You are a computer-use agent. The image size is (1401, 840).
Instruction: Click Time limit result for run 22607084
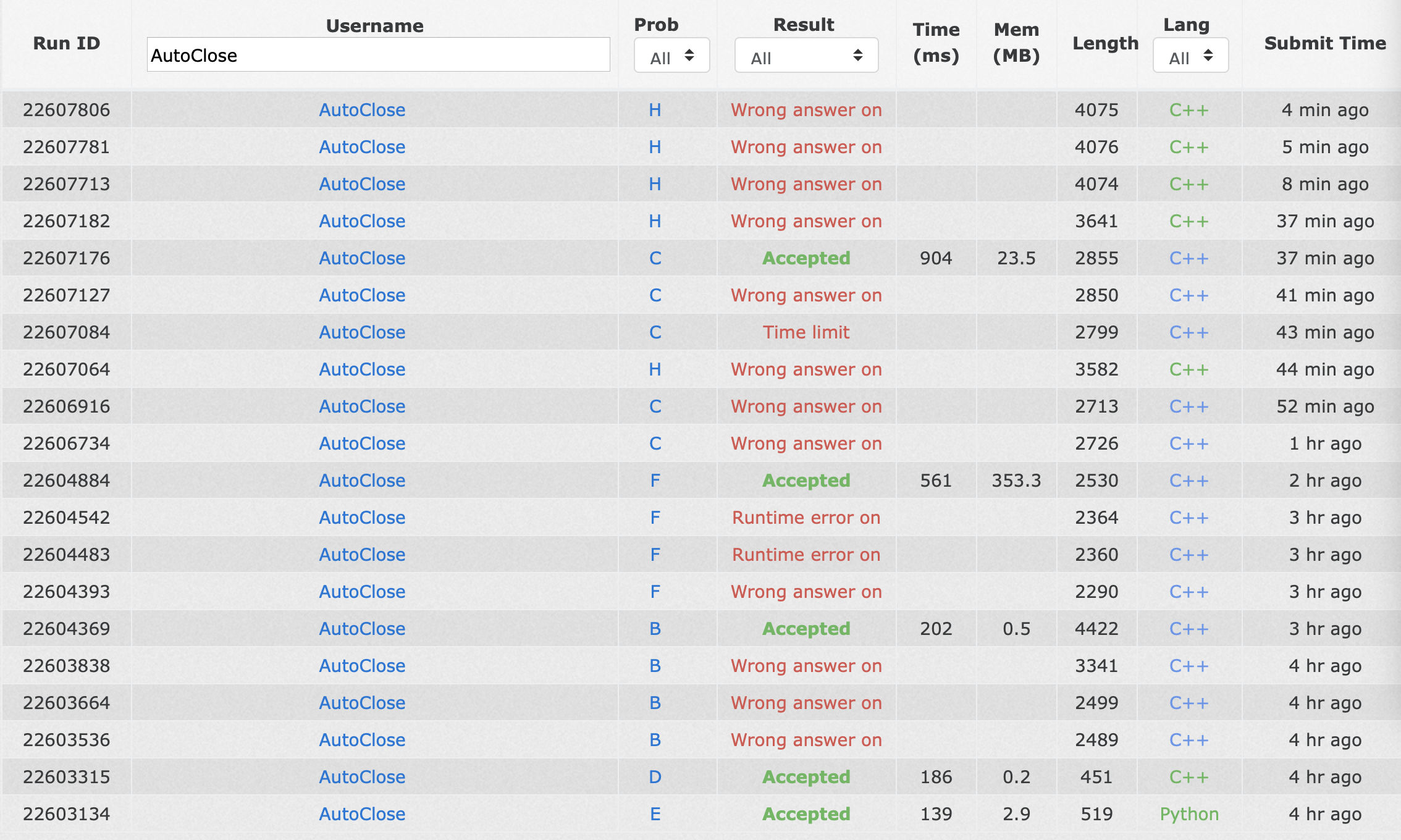[806, 332]
